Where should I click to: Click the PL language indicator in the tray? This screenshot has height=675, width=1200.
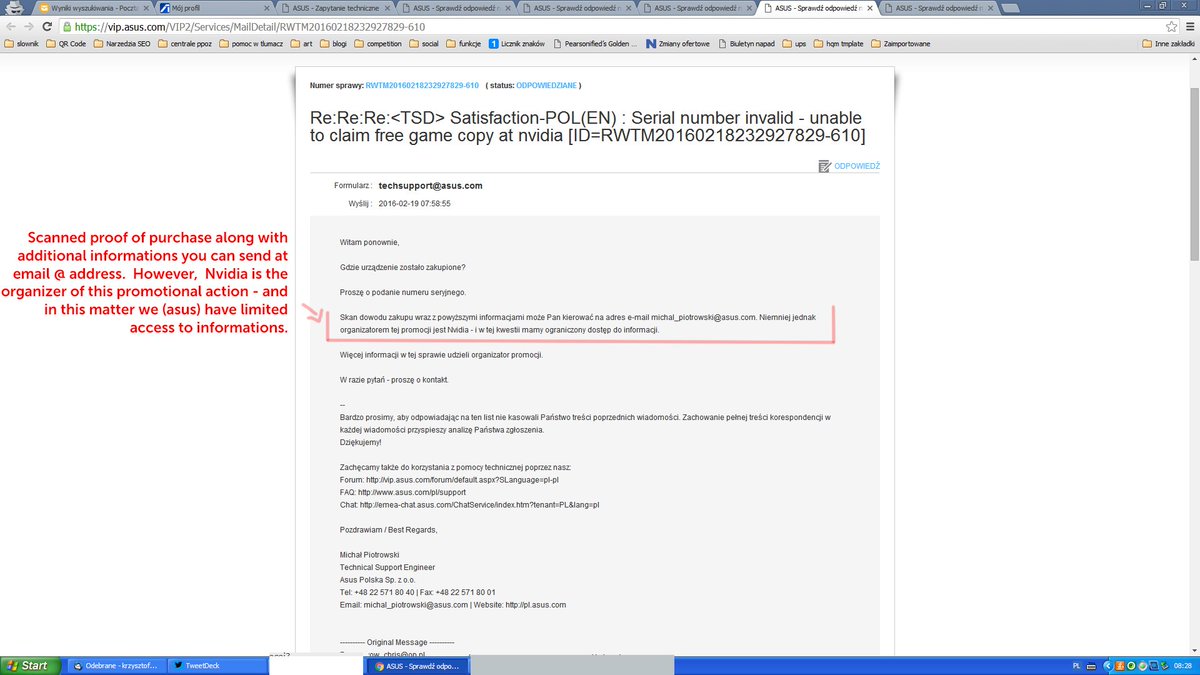tap(1076, 665)
